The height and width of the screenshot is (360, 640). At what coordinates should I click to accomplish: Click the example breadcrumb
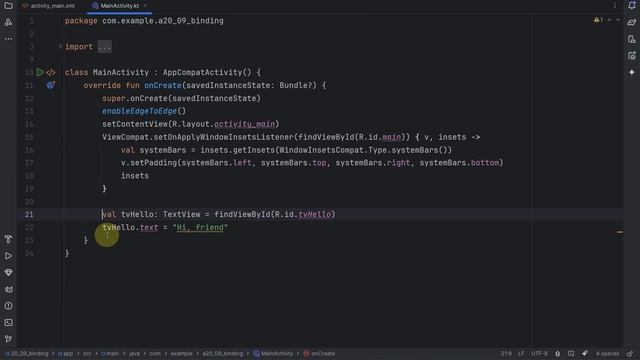click(181, 353)
